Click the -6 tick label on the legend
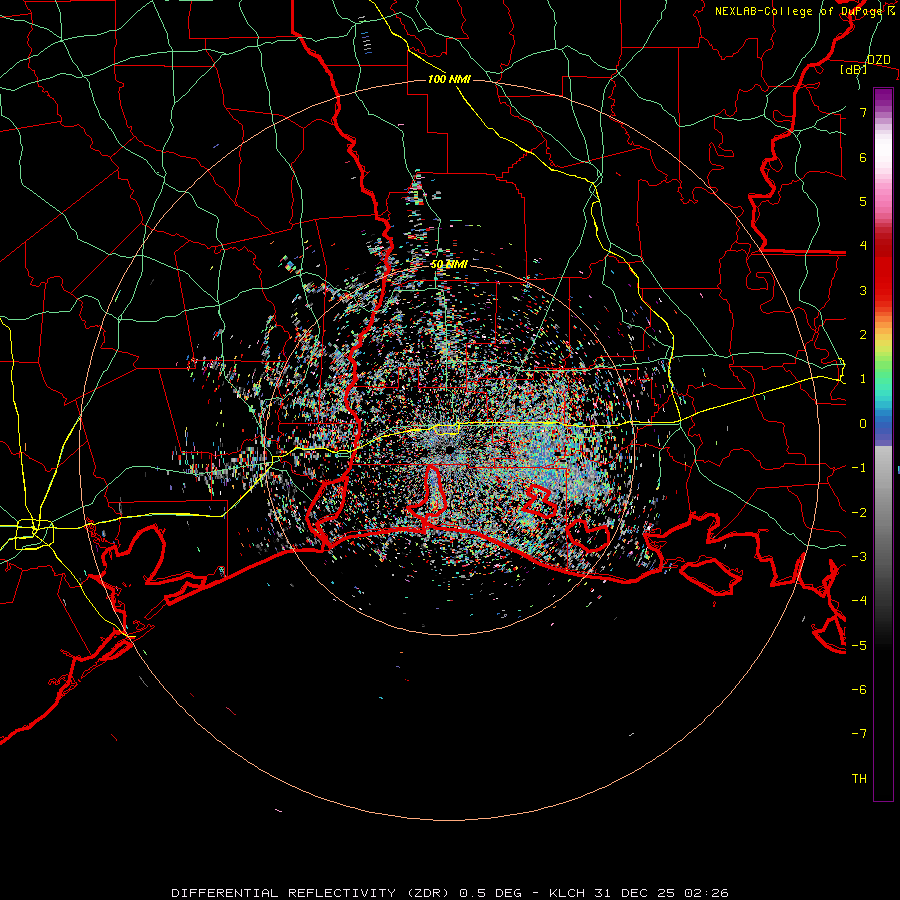 pos(859,689)
